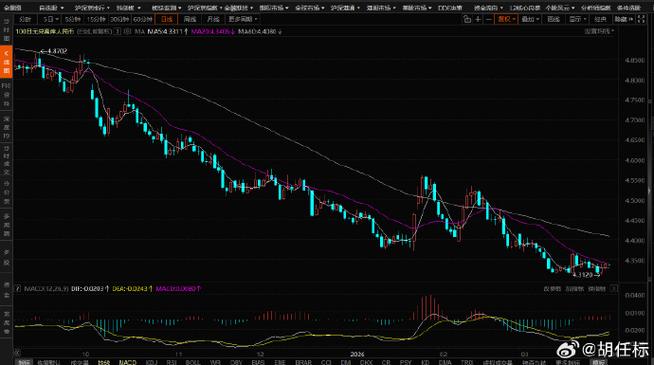Open the 叠加 overlay dropdown

(530, 19)
